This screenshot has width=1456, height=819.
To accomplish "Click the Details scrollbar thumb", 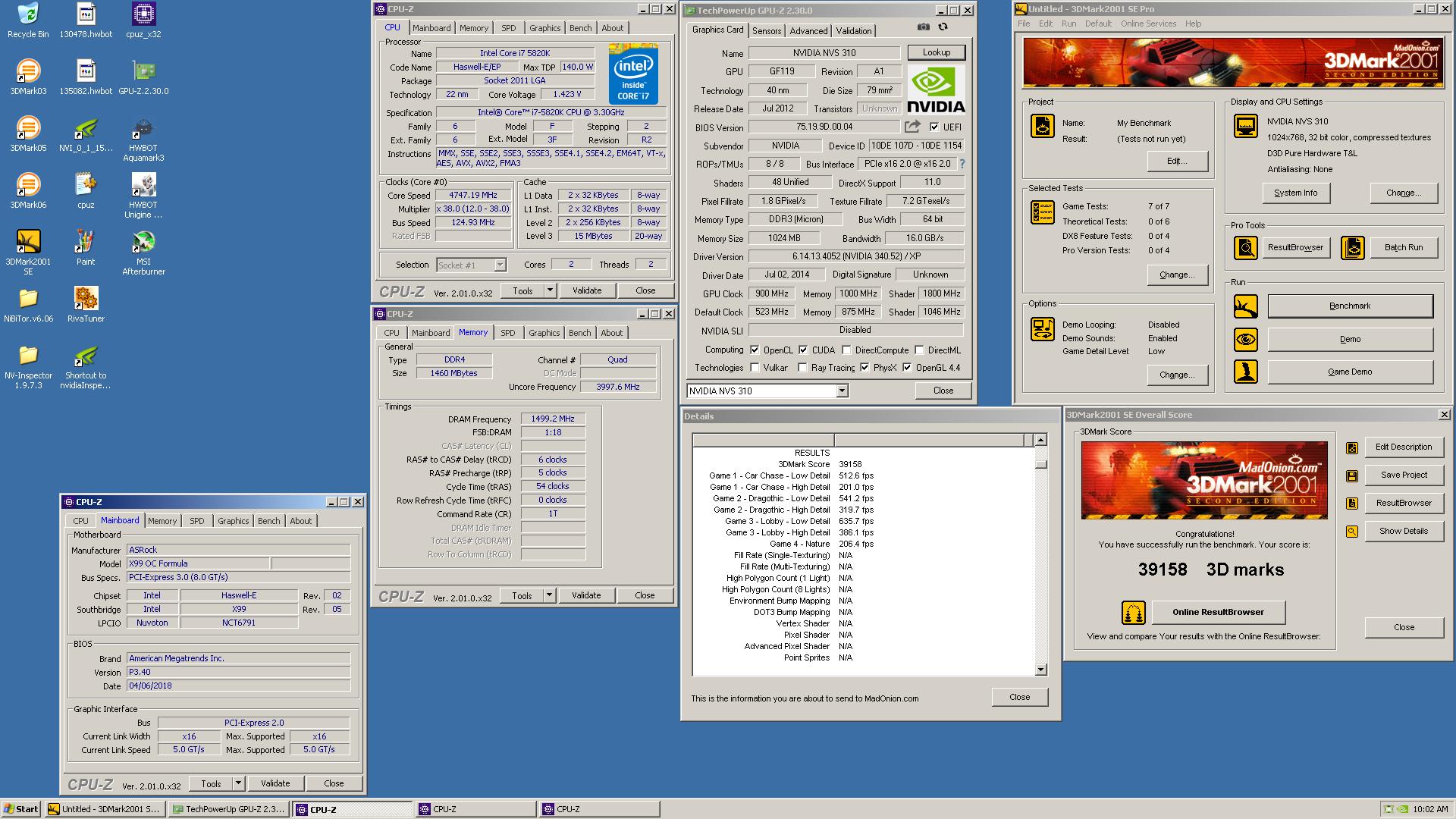I will [x=1040, y=464].
